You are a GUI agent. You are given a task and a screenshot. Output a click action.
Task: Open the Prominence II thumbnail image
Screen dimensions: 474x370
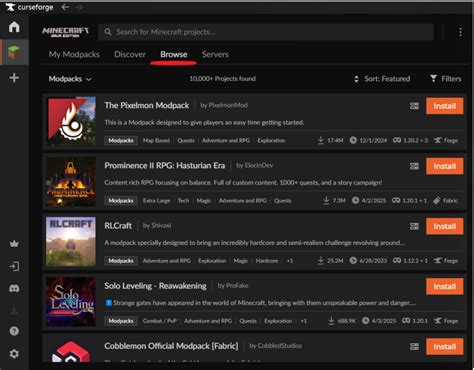click(x=71, y=181)
